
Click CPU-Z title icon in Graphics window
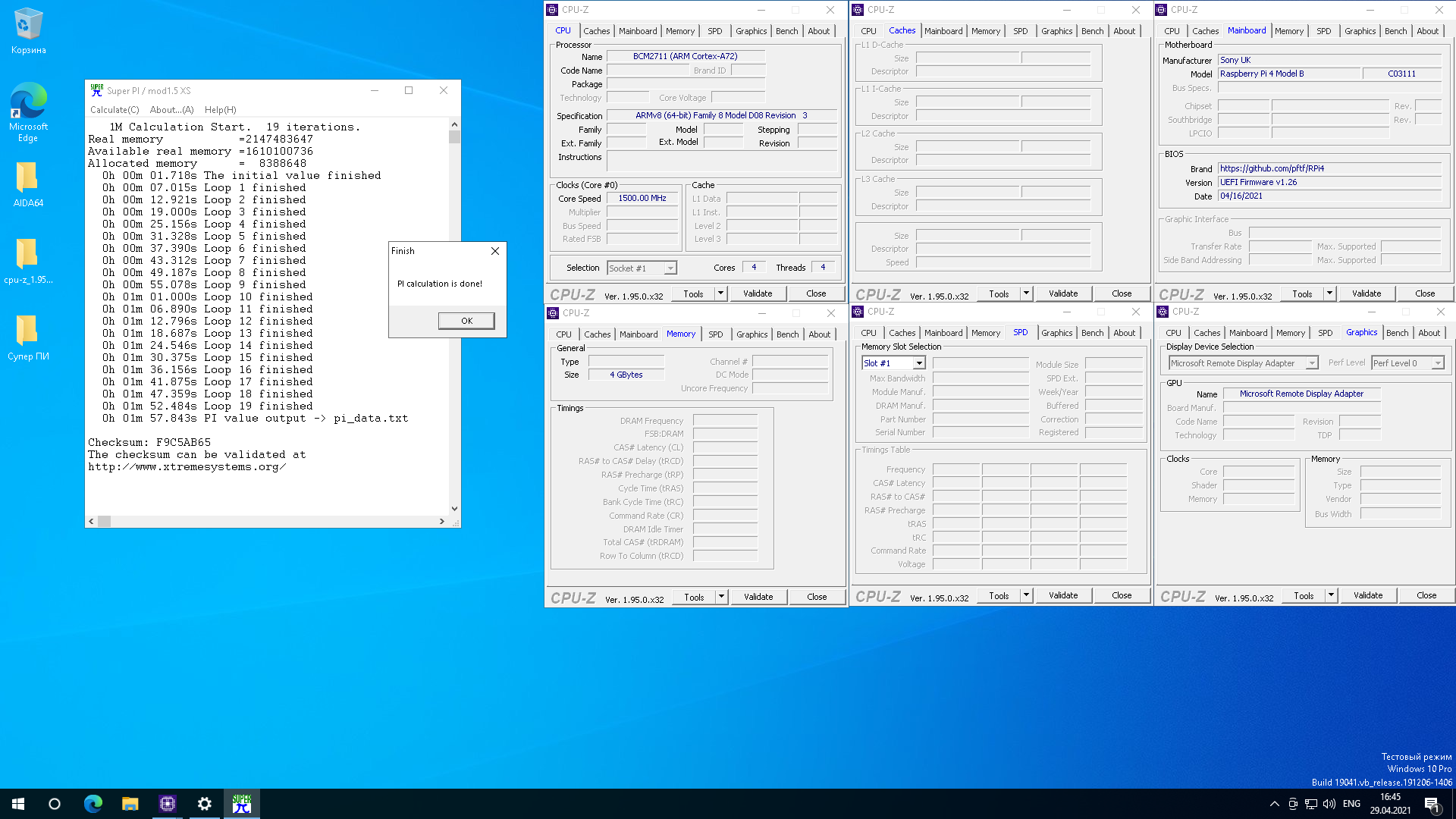coord(1163,312)
